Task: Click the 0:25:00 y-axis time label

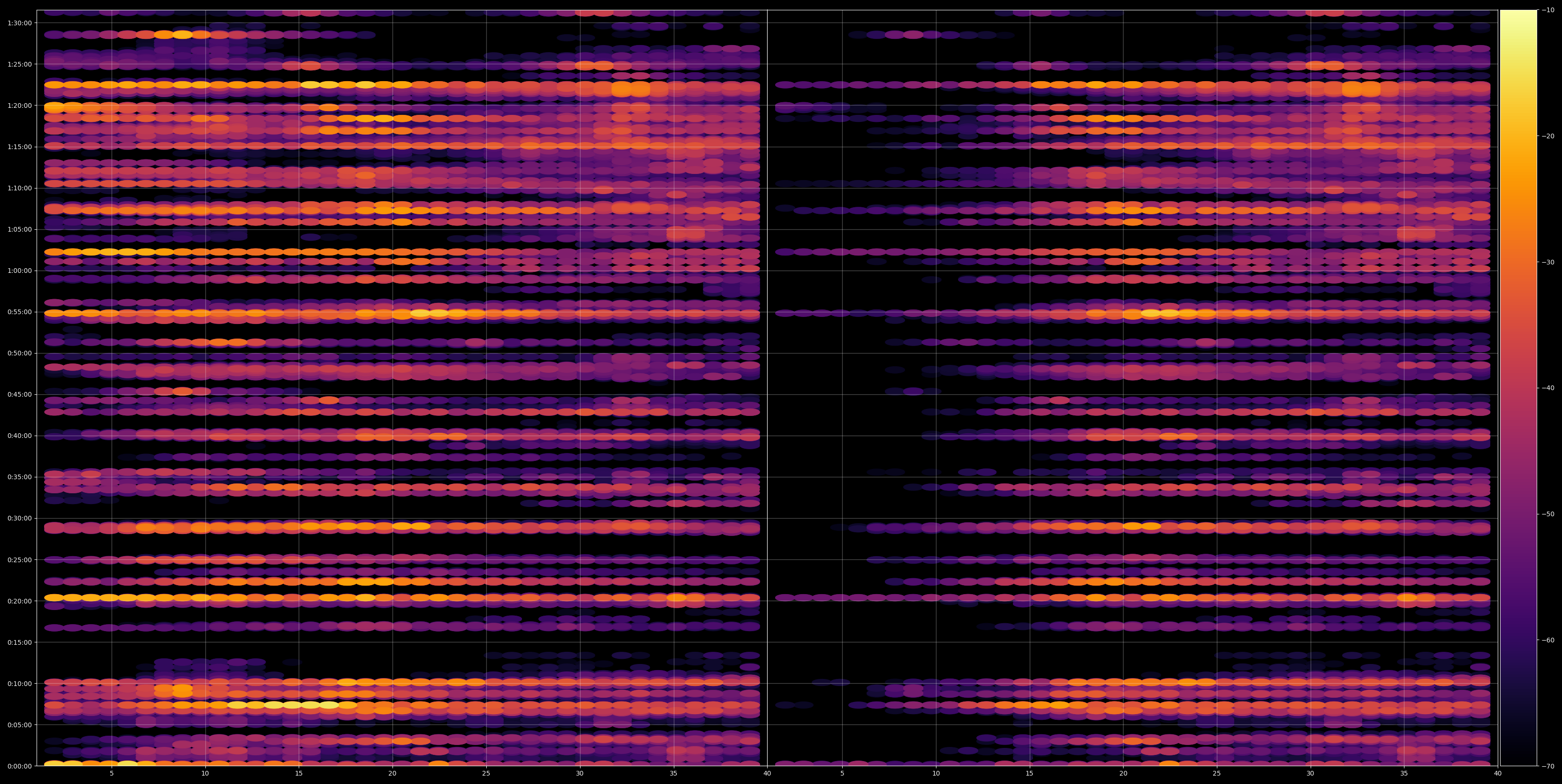Action: point(19,560)
